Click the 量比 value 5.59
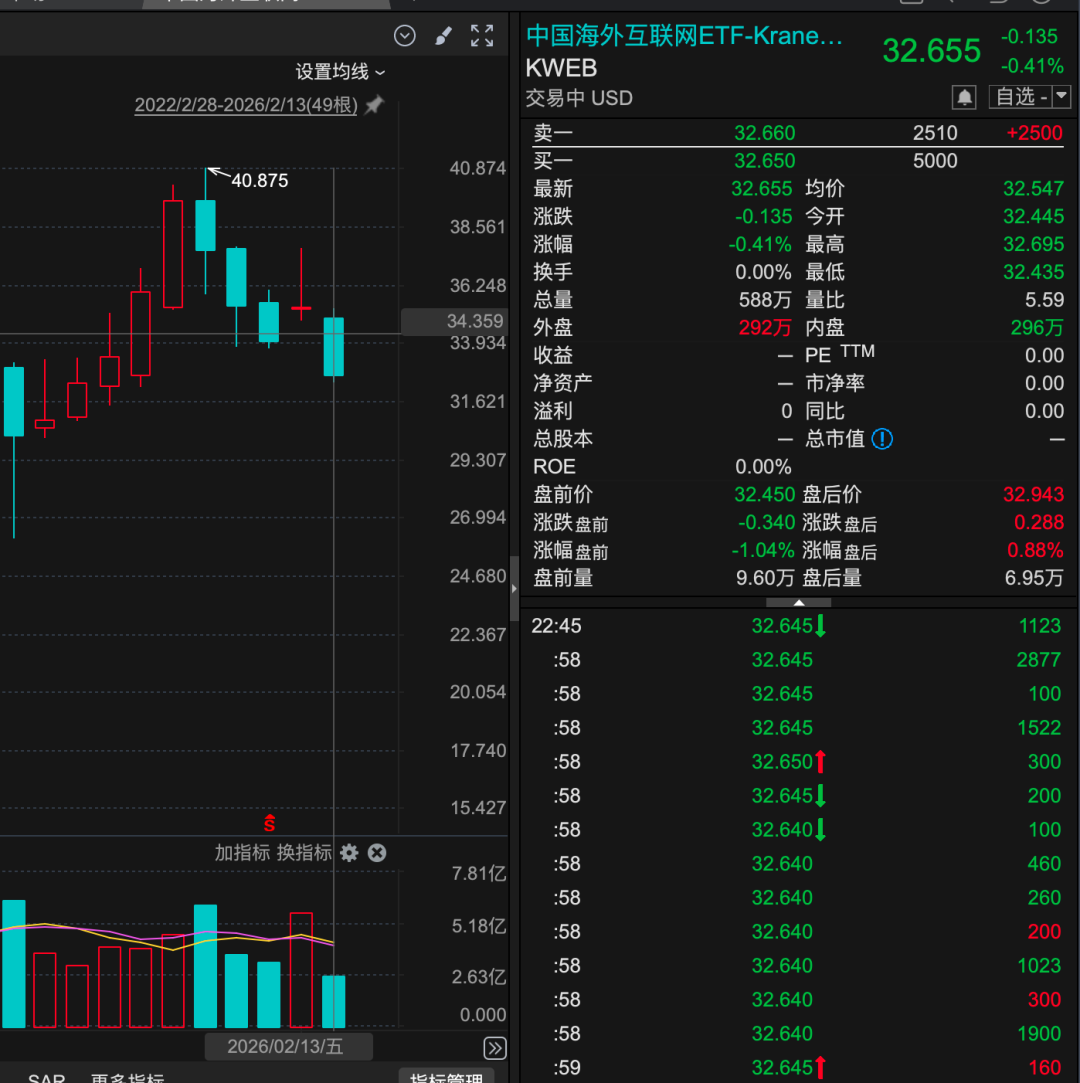1080x1083 pixels. click(1044, 300)
